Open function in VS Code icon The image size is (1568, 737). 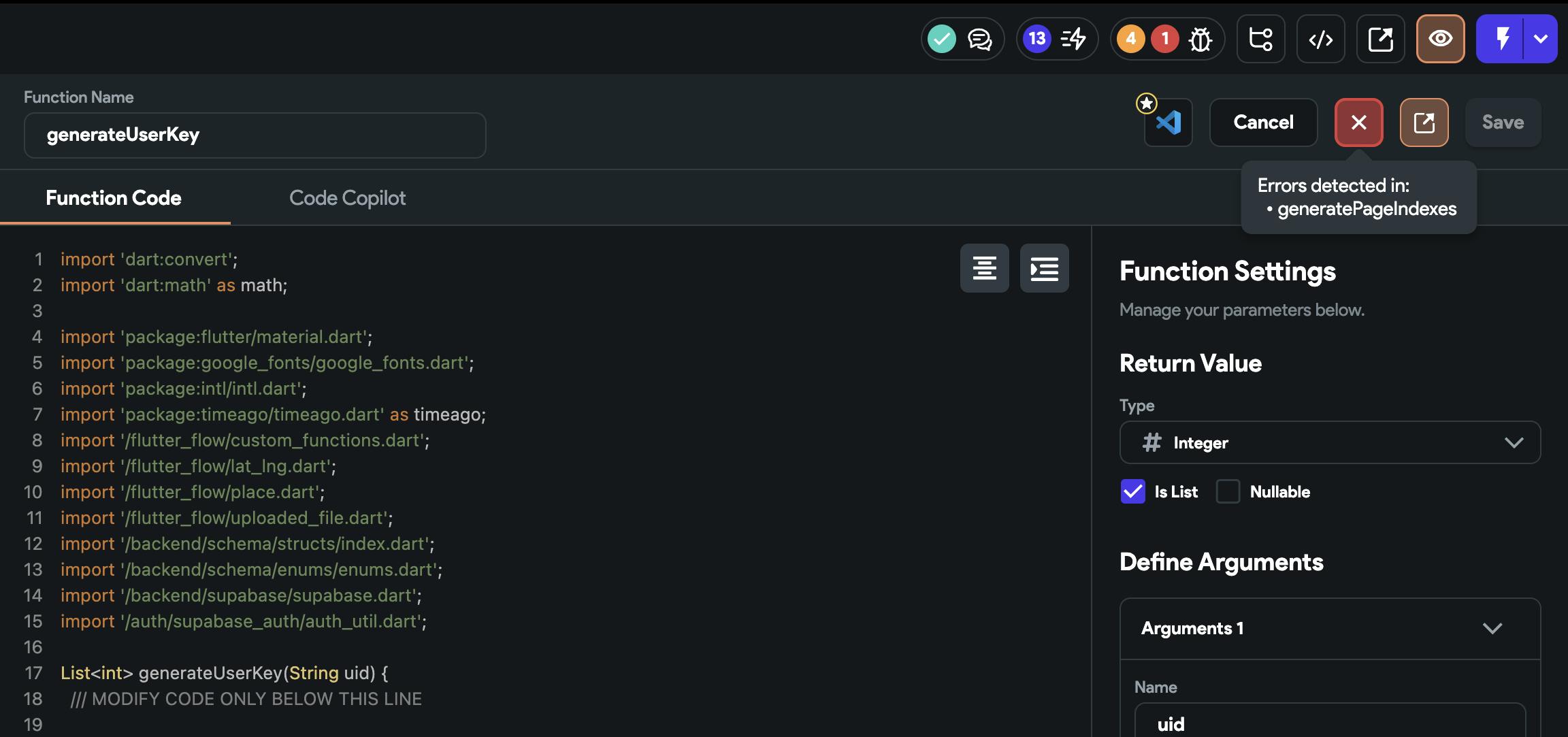coord(1168,122)
